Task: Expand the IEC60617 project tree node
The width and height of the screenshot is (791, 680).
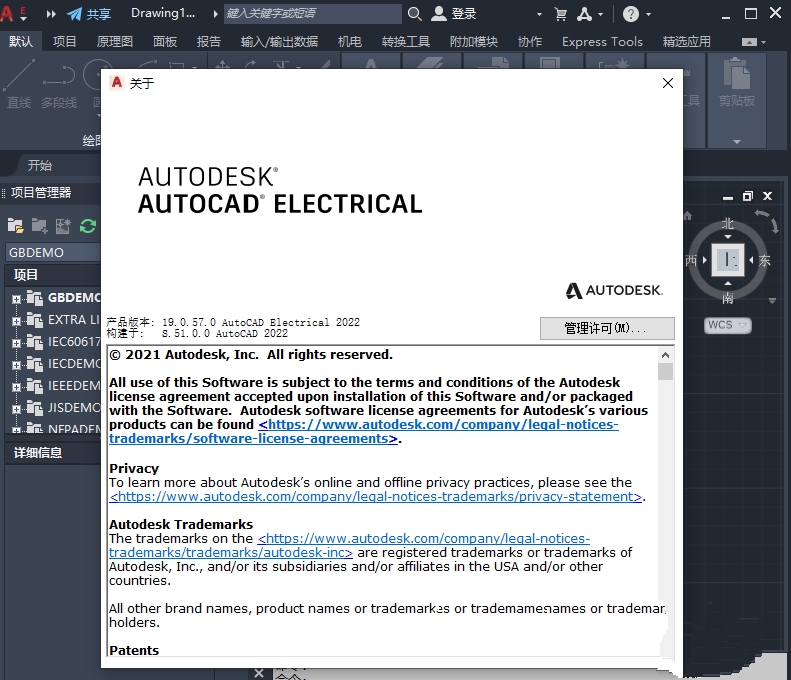Action: point(16,343)
